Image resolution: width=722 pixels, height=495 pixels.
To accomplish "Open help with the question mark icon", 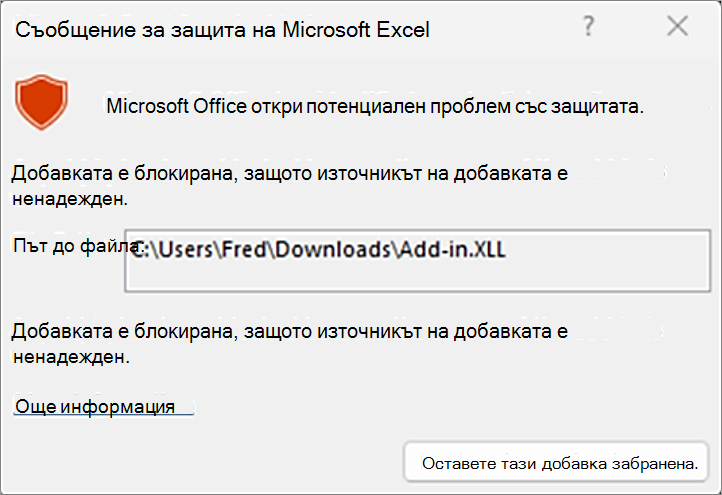I will tap(588, 26).
